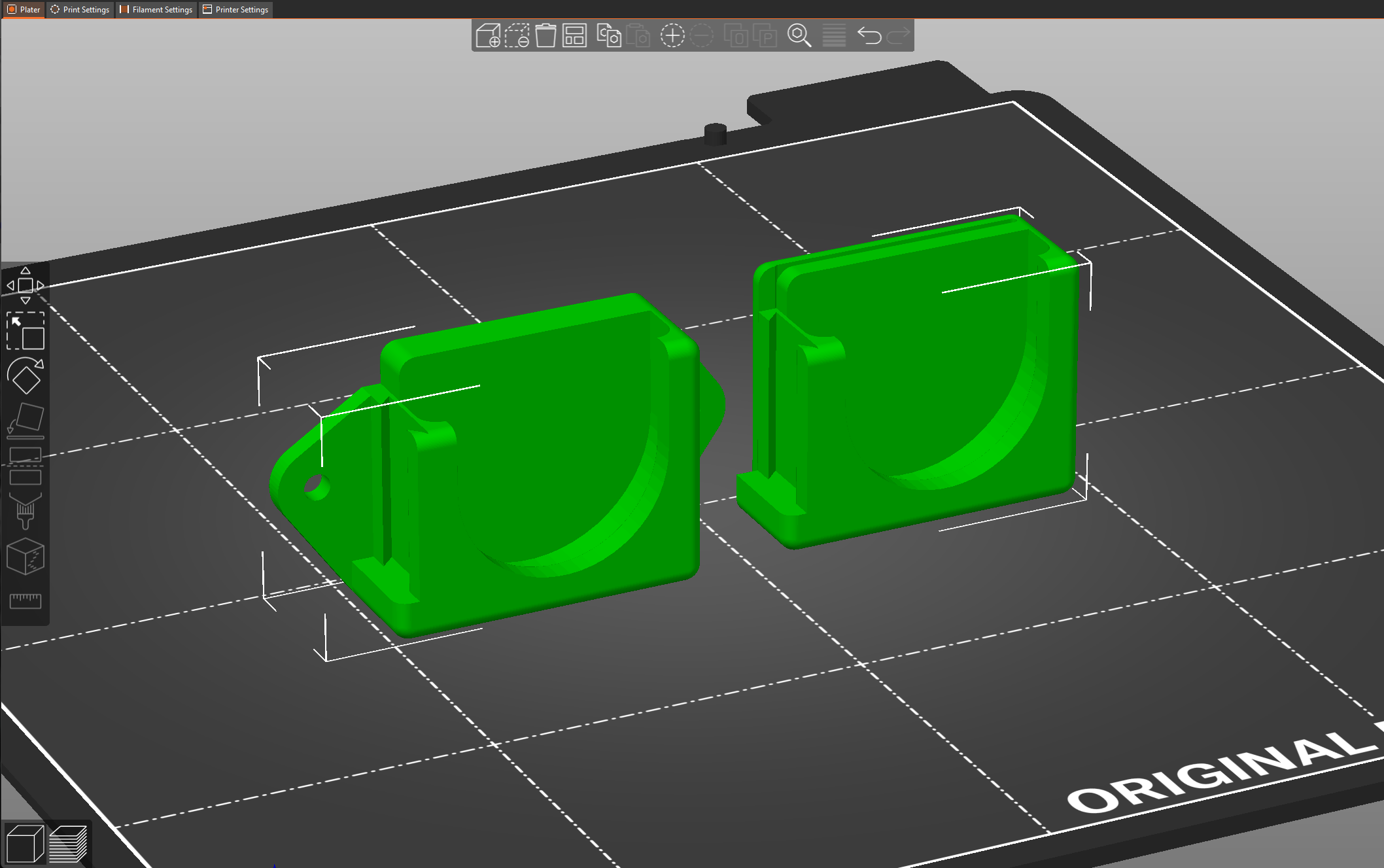
Task: Click the Add model icon in the top toolbar
Action: coord(488,35)
